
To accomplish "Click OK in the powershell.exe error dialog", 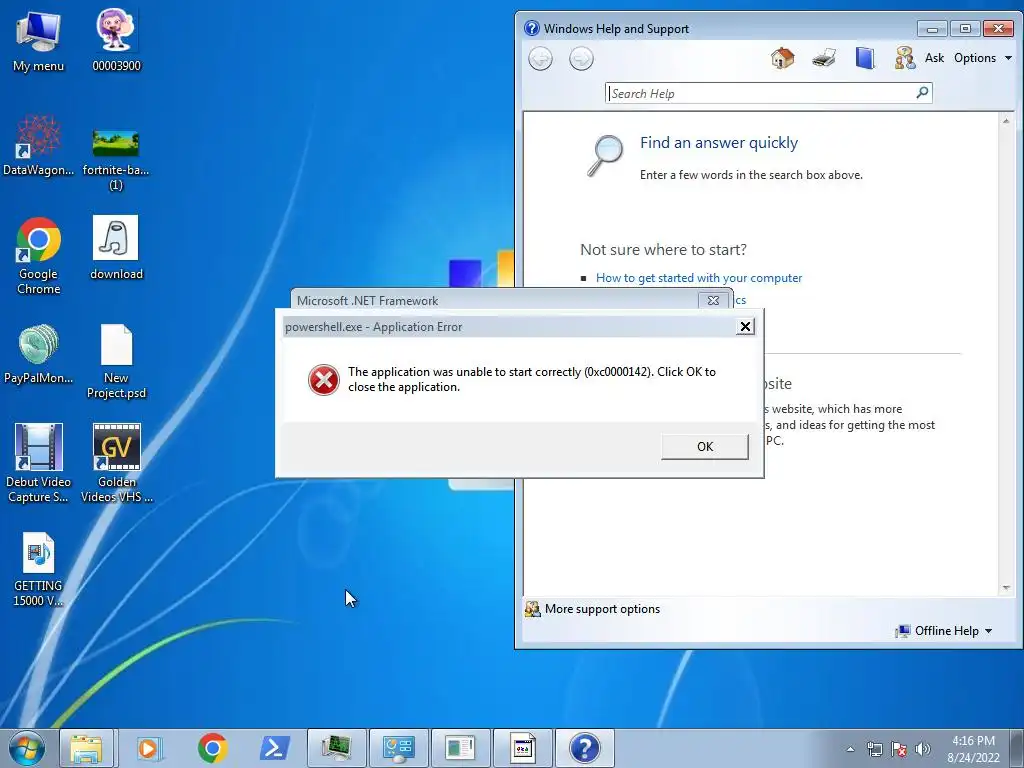I will coord(705,447).
